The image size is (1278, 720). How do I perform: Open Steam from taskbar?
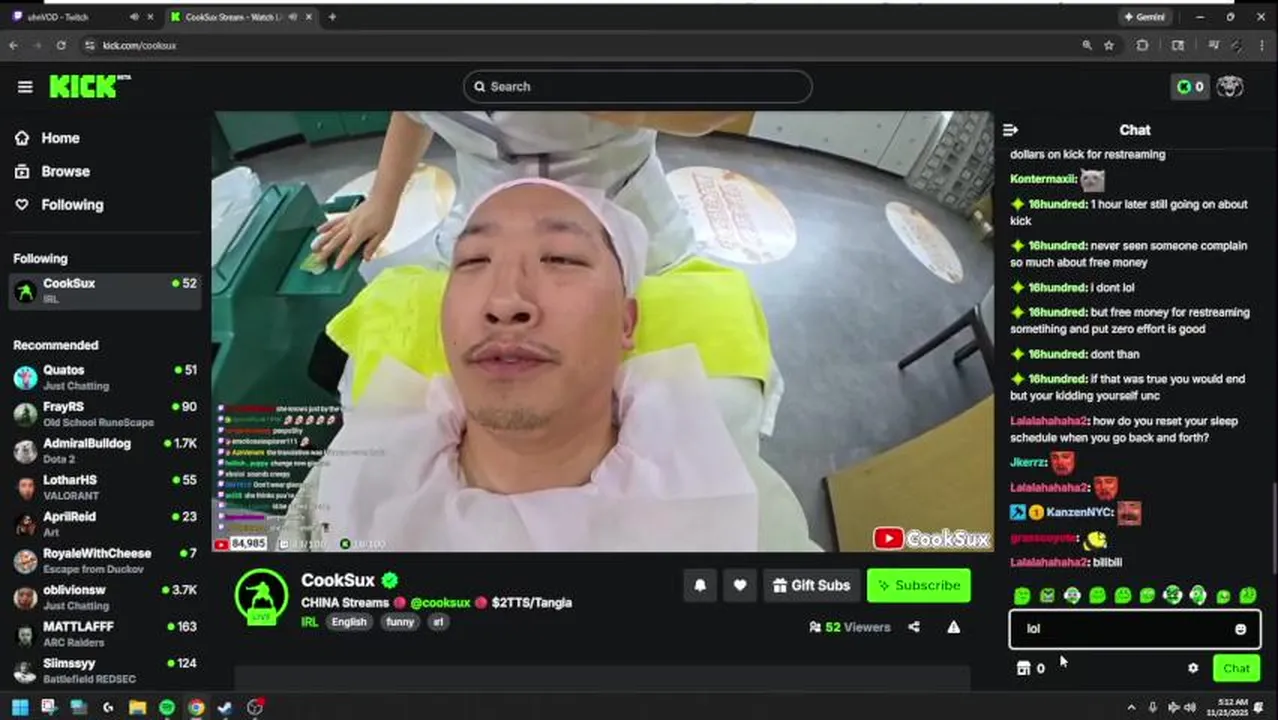coord(225,707)
